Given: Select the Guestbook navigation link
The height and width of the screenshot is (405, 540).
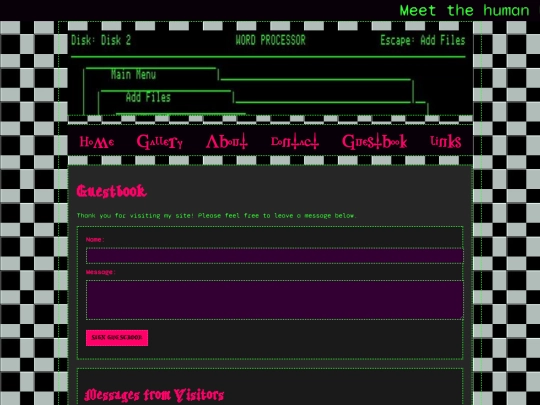Looking at the screenshot, I should click(375, 142).
